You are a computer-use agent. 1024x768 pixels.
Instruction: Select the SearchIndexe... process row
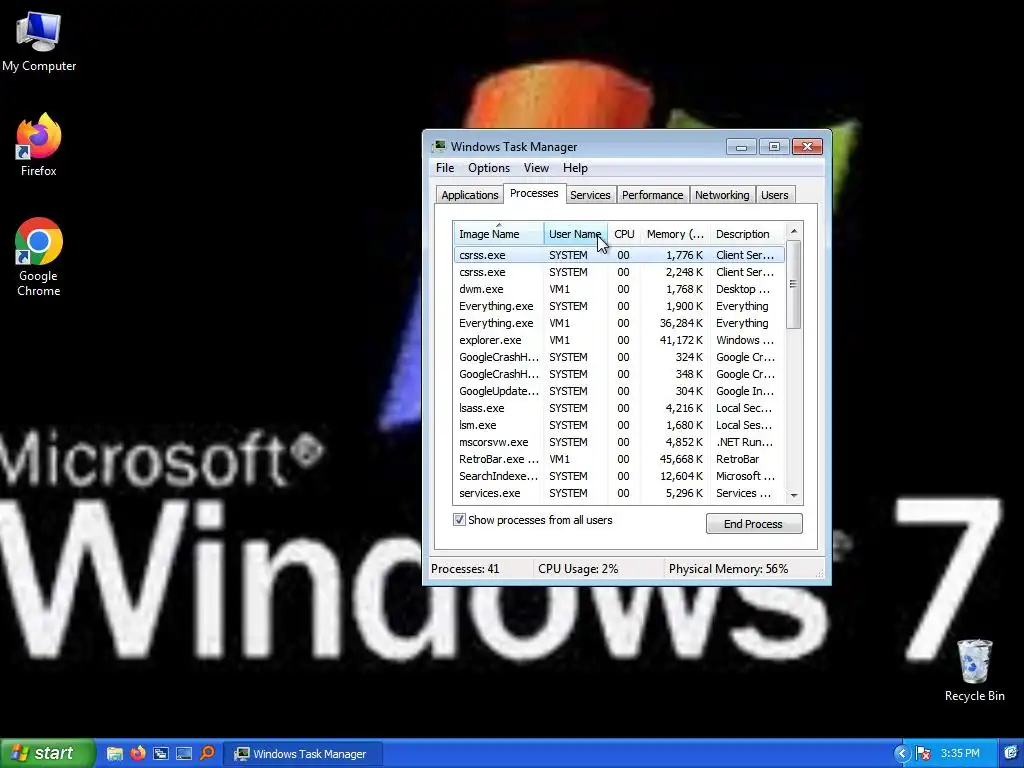pos(619,475)
